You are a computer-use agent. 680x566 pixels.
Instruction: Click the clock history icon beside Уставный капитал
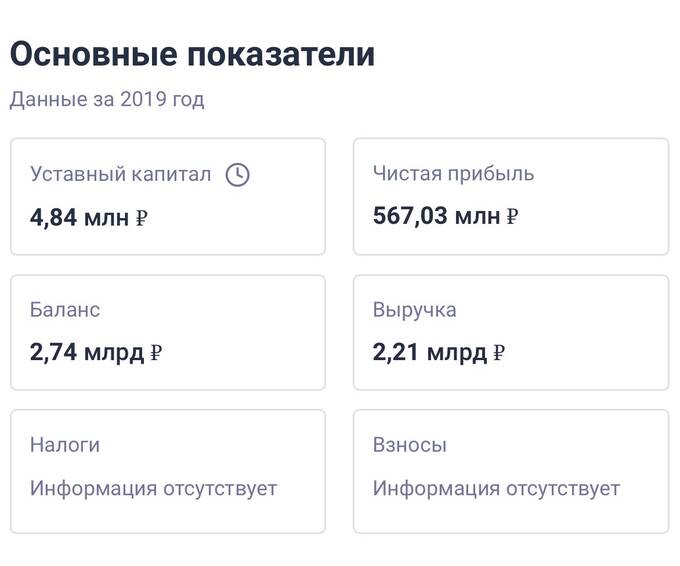[x=238, y=175]
